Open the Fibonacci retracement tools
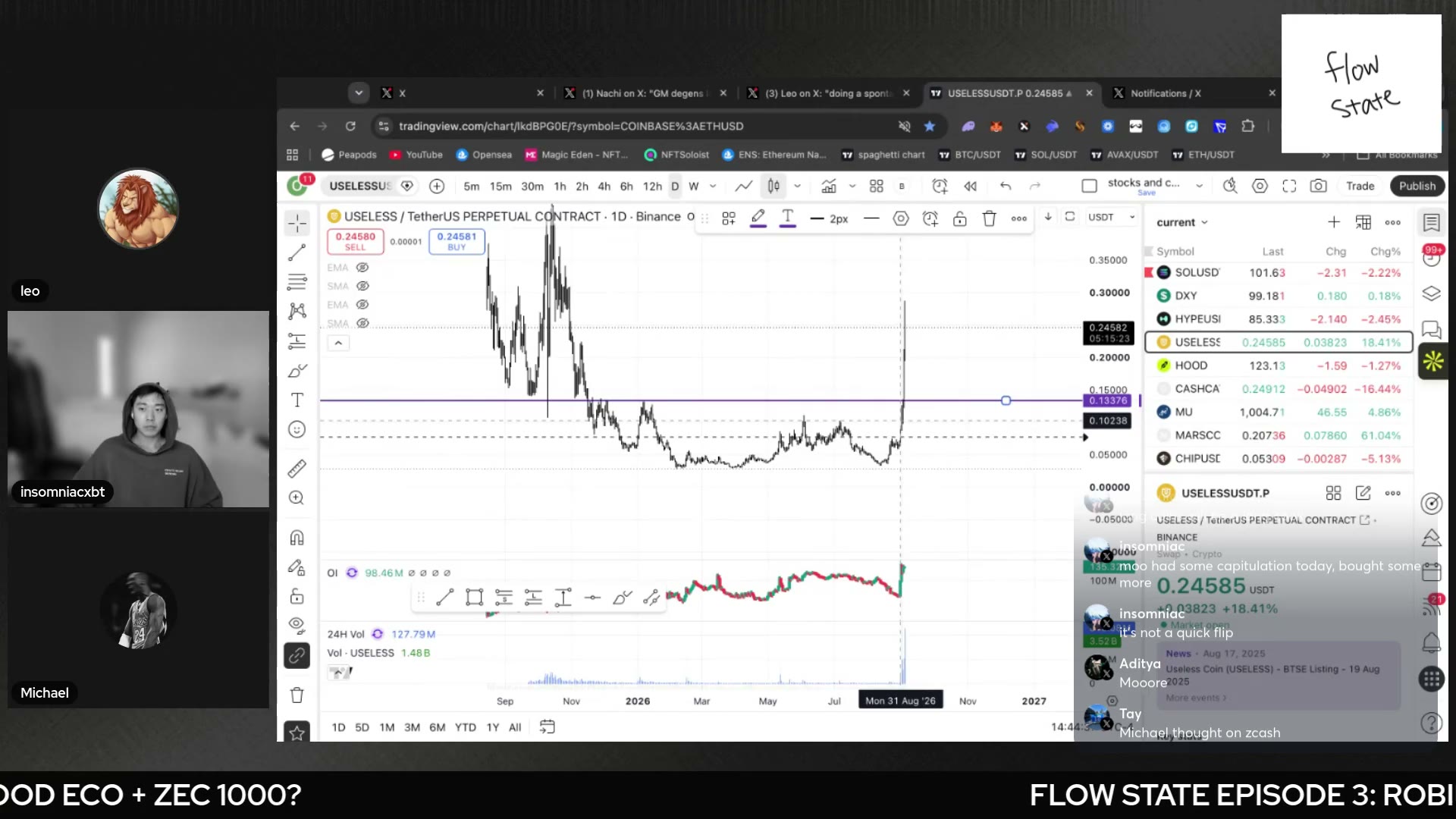The image size is (1456, 819). click(297, 282)
